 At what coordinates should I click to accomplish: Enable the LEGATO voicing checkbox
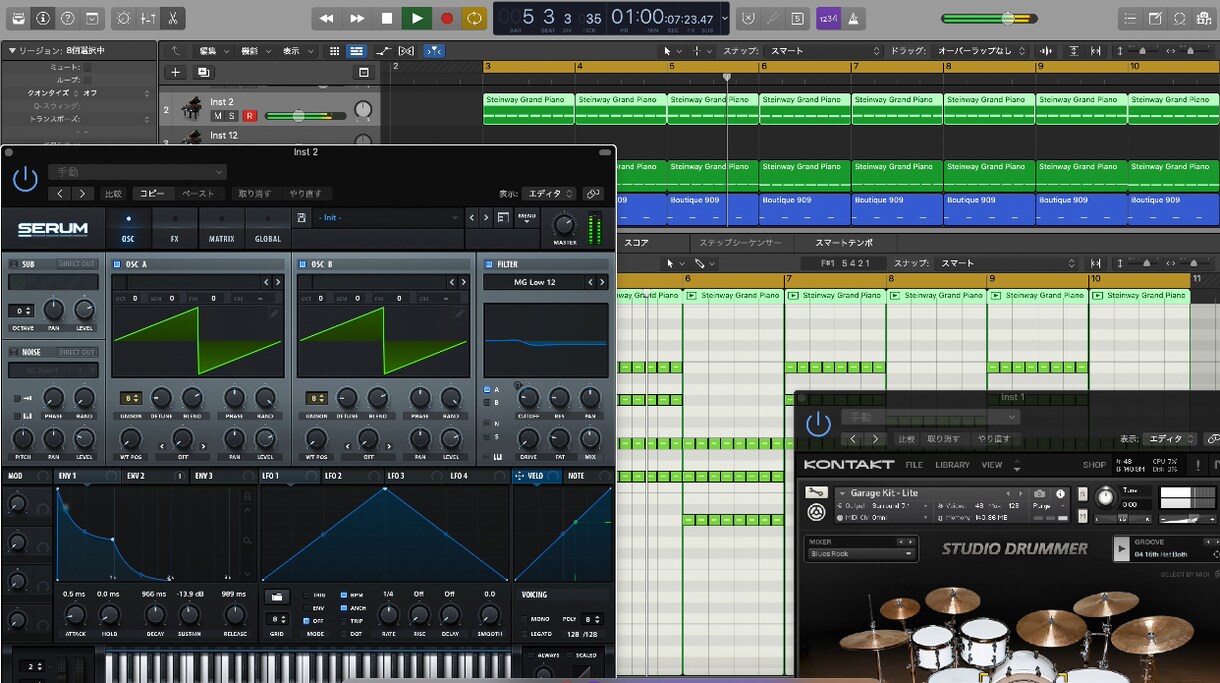tap(525, 634)
